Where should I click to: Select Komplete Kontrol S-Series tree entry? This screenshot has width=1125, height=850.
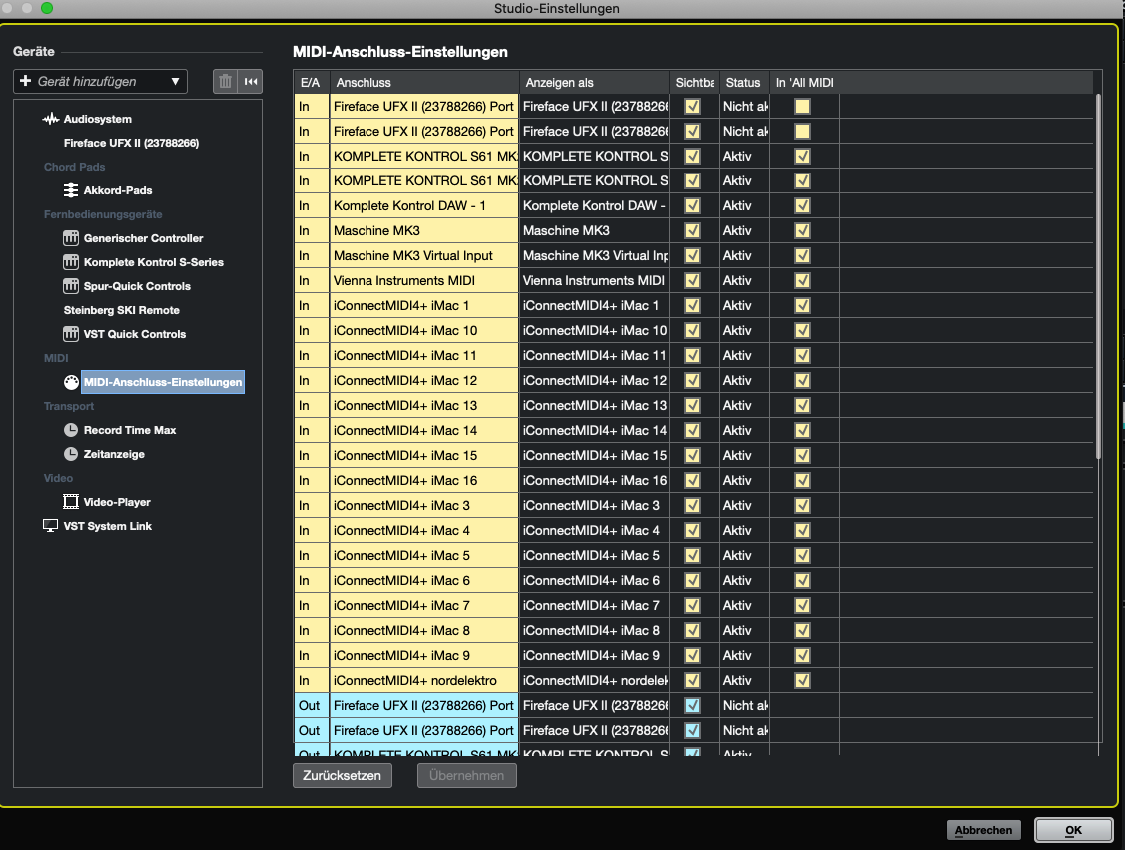pyautogui.click(x=154, y=262)
